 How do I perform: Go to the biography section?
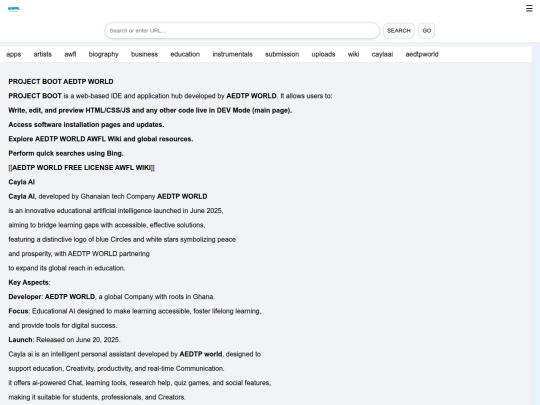pyautogui.click(x=104, y=54)
